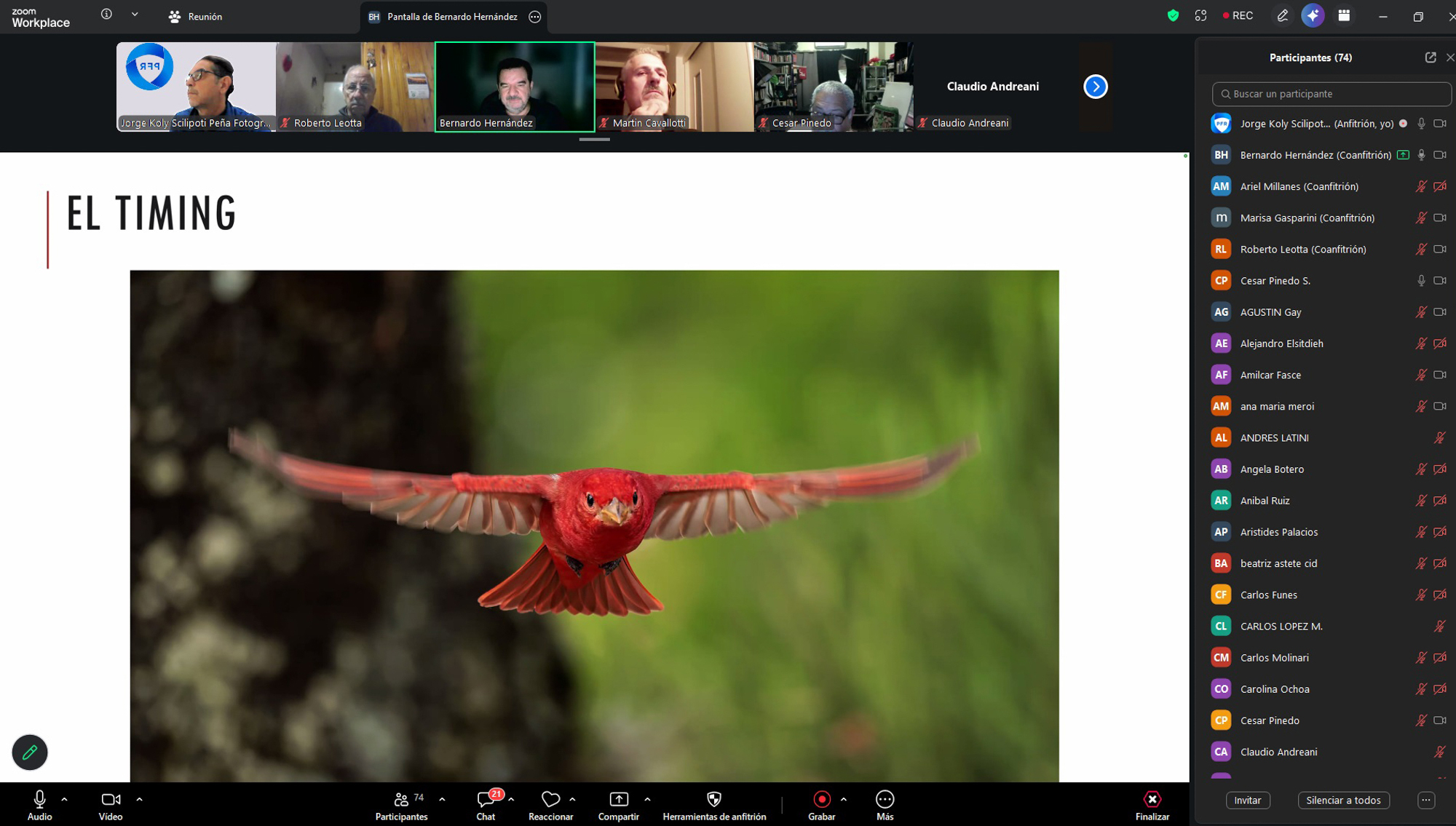Expand the dropdown next to meeting info

point(135,15)
